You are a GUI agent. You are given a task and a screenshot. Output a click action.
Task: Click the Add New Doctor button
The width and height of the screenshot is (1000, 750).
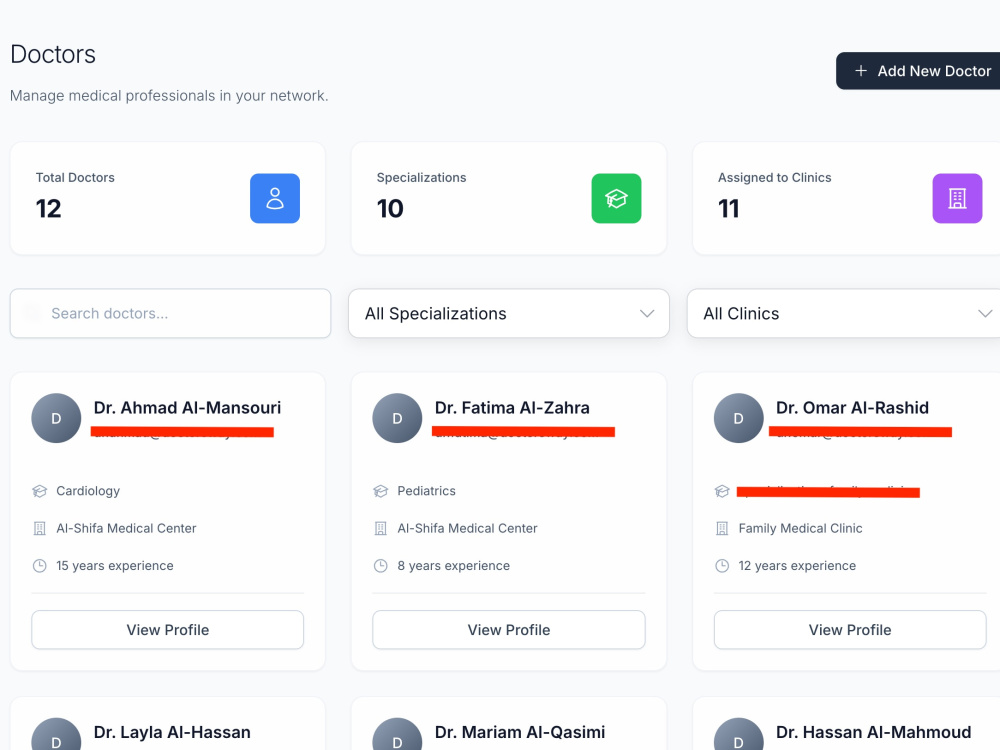click(918, 71)
